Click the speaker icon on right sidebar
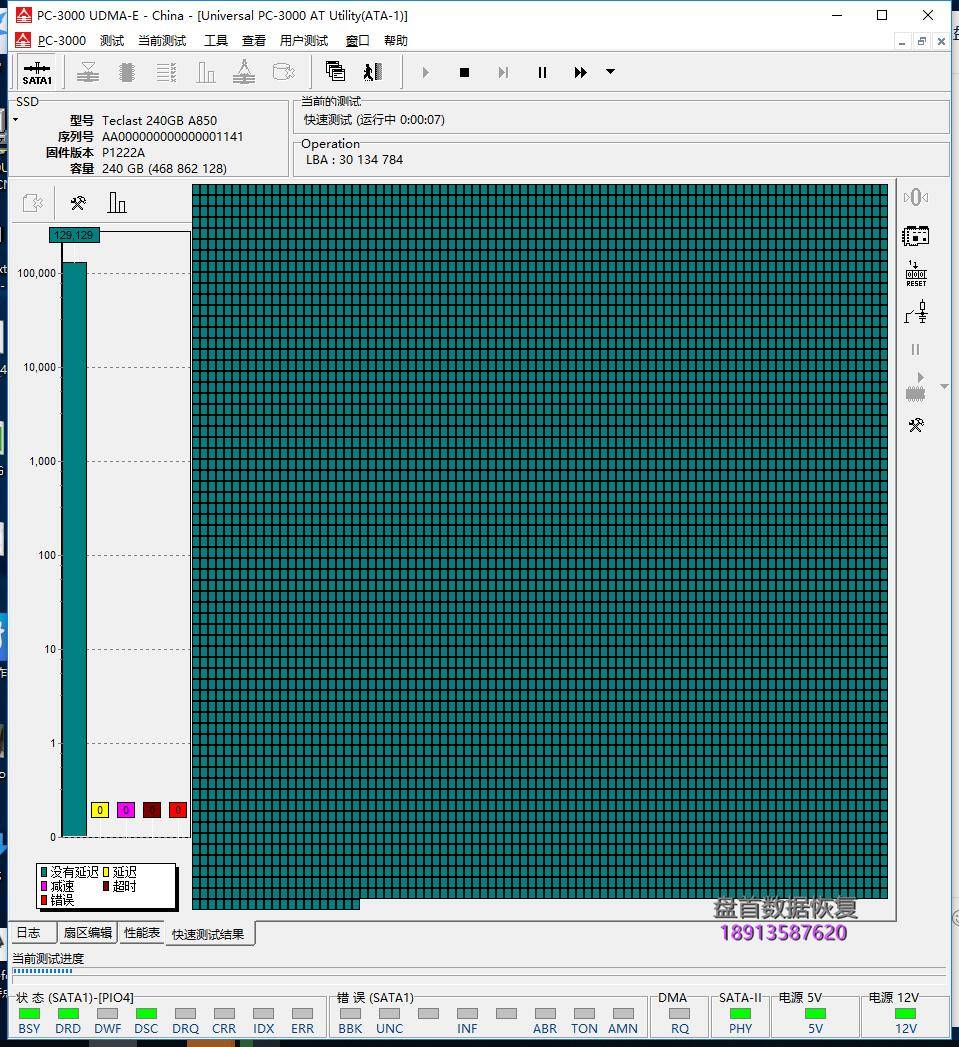Viewport: 959px width, 1047px height. 916,198
